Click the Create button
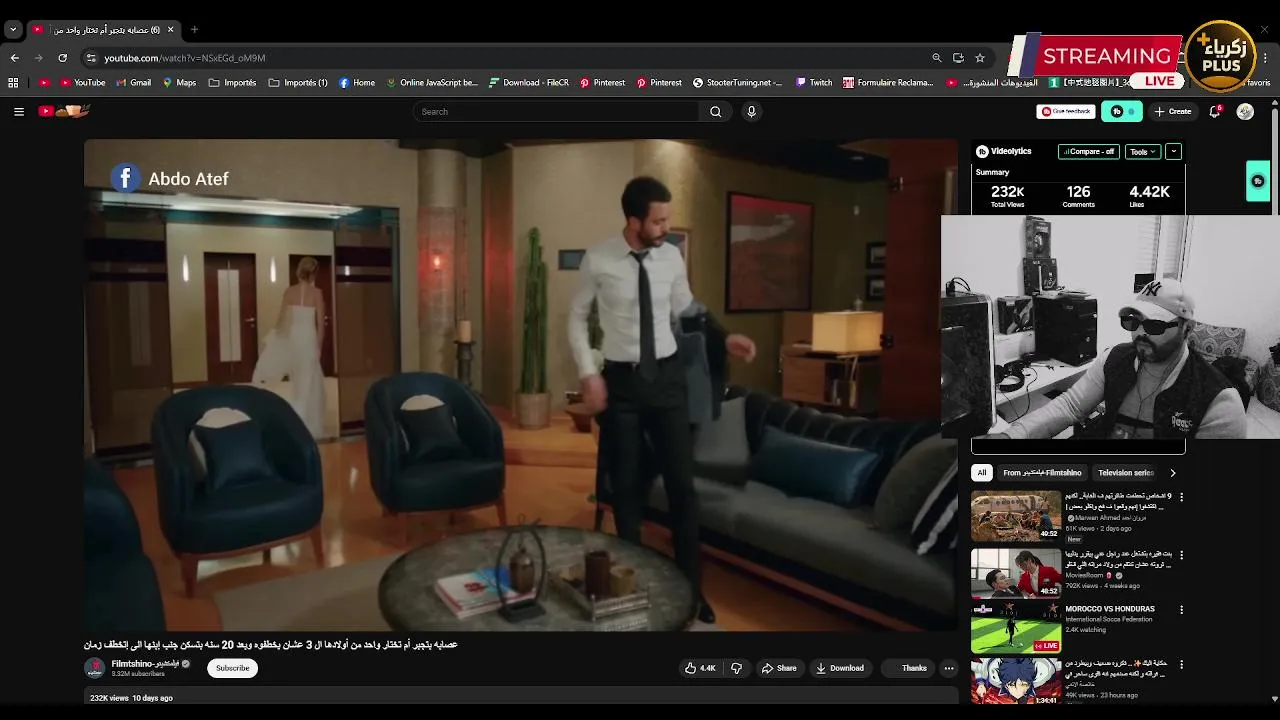This screenshot has height=720, width=1280. tap(1173, 112)
